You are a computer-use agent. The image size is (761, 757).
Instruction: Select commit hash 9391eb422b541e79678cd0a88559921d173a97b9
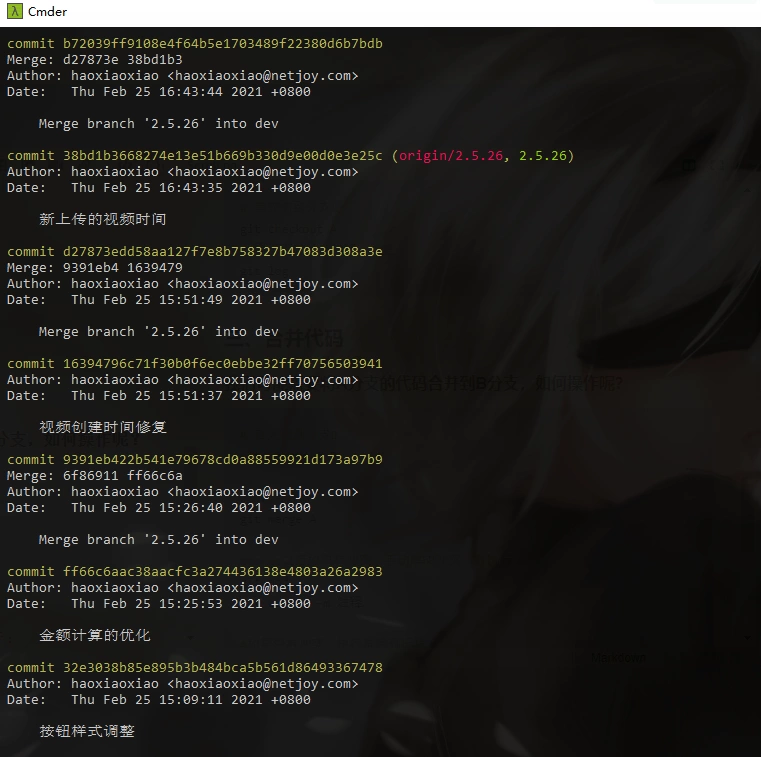(x=223, y=460)
